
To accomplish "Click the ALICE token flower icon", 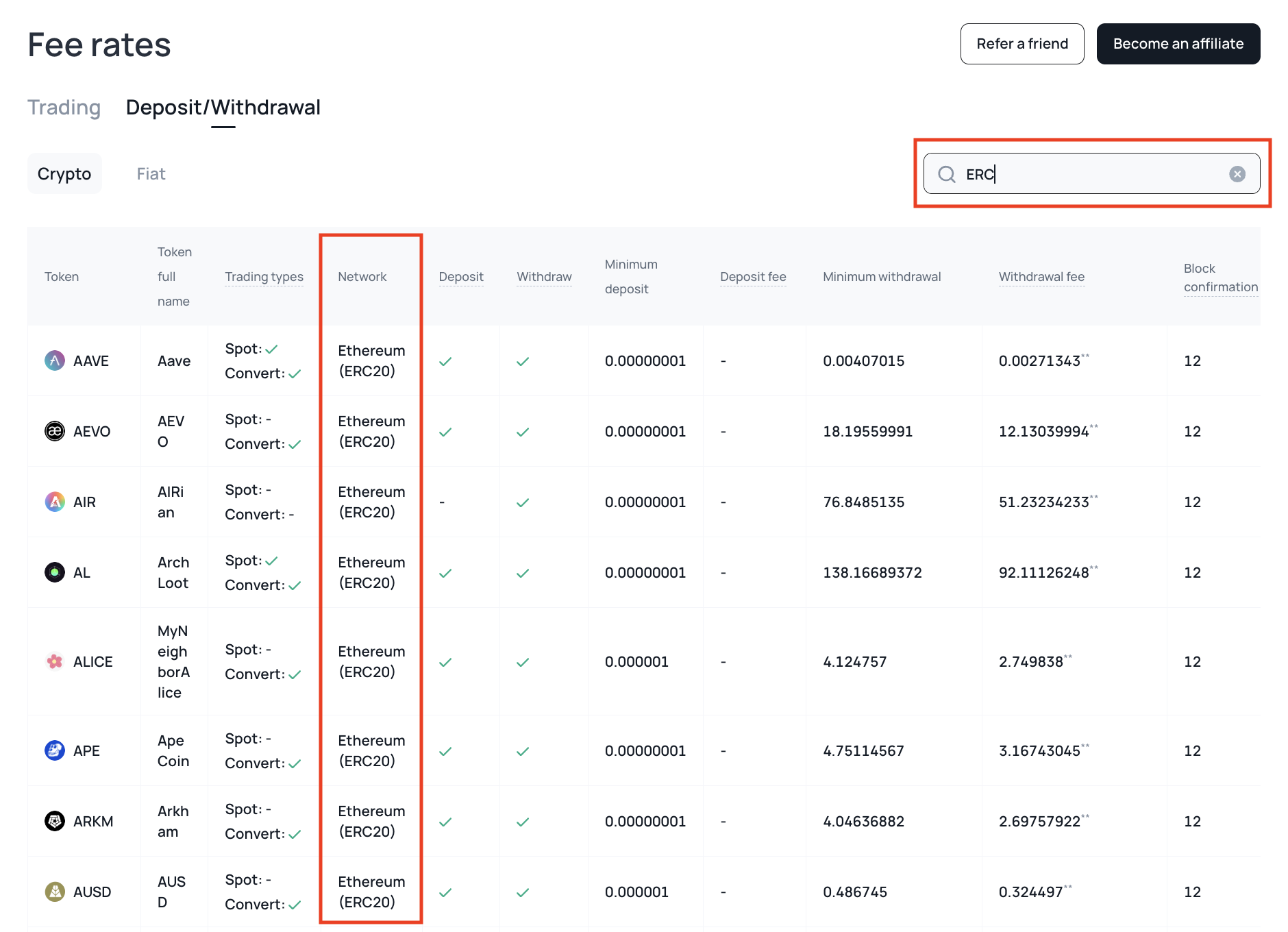I will click(x=55, y=661).
